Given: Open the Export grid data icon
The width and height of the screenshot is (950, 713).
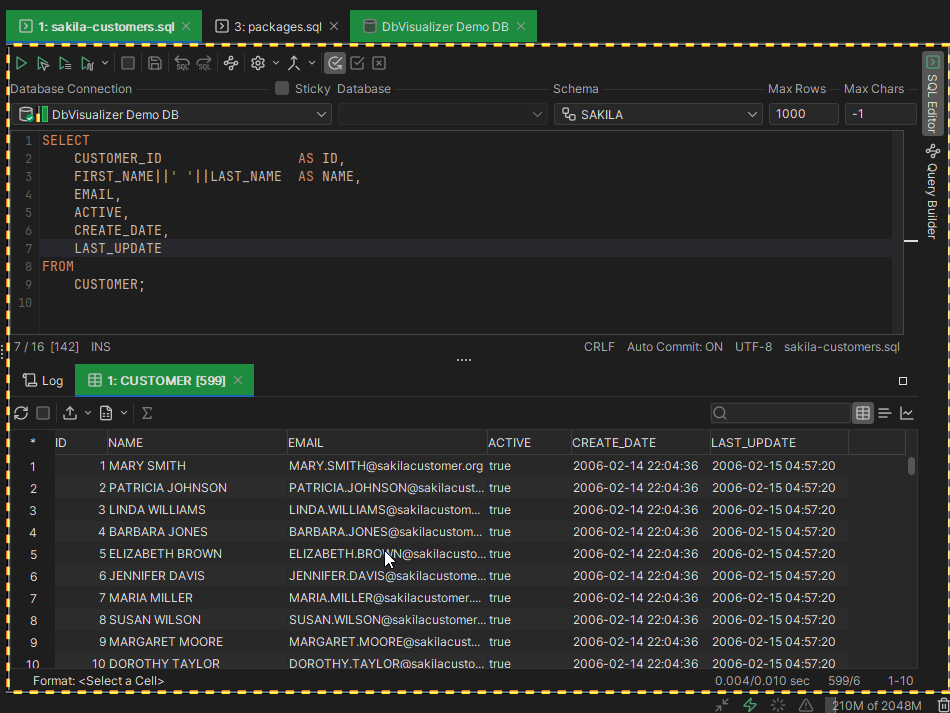Looking at the screenshot, I should (x=70, y=413).
